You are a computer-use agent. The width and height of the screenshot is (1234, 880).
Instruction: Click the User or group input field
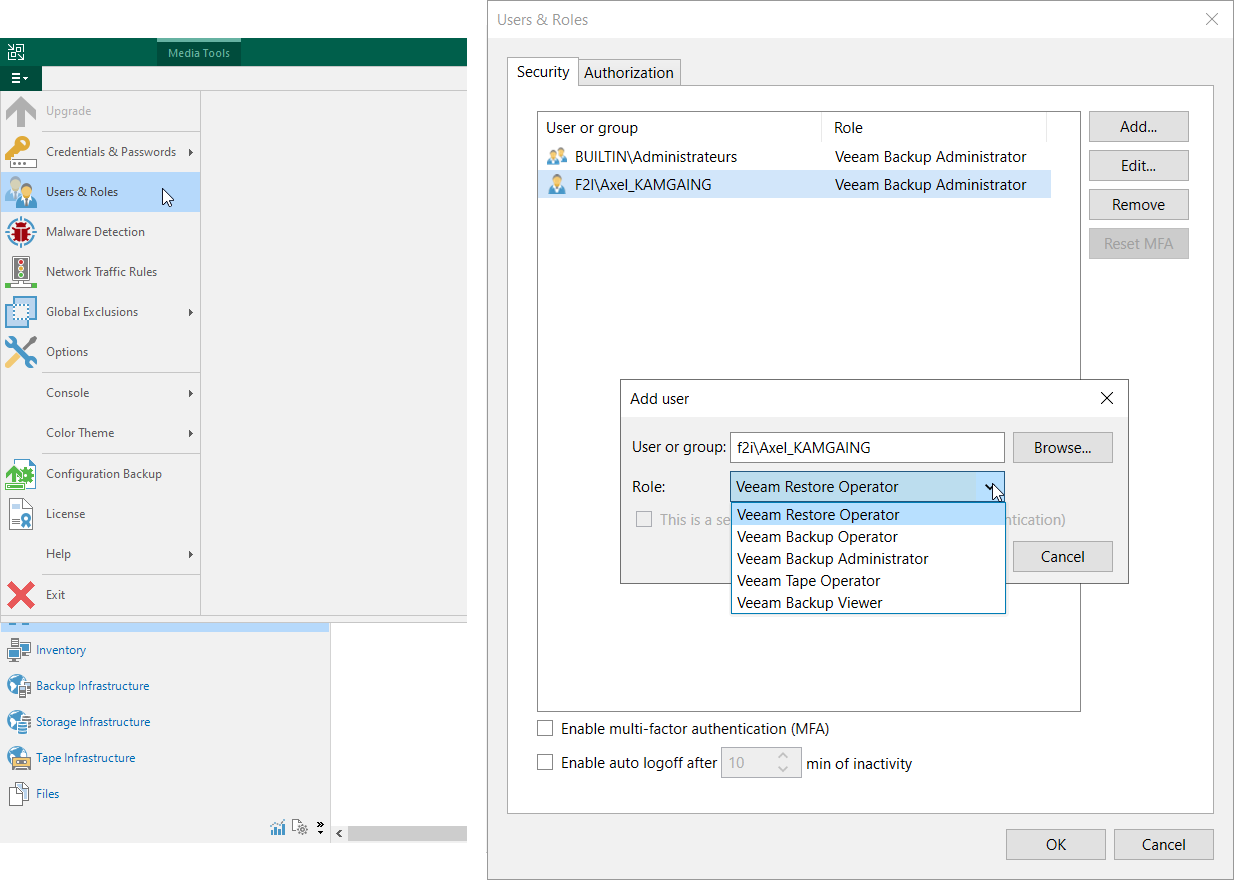click(867, 448)
